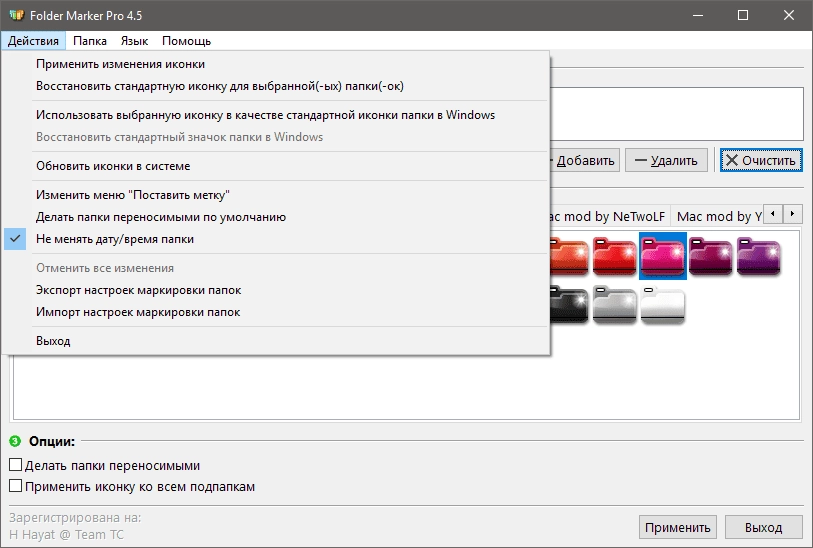
Task: Choose Восстановить стандартную иконку для выбранной папки
Action: [275, 86]
